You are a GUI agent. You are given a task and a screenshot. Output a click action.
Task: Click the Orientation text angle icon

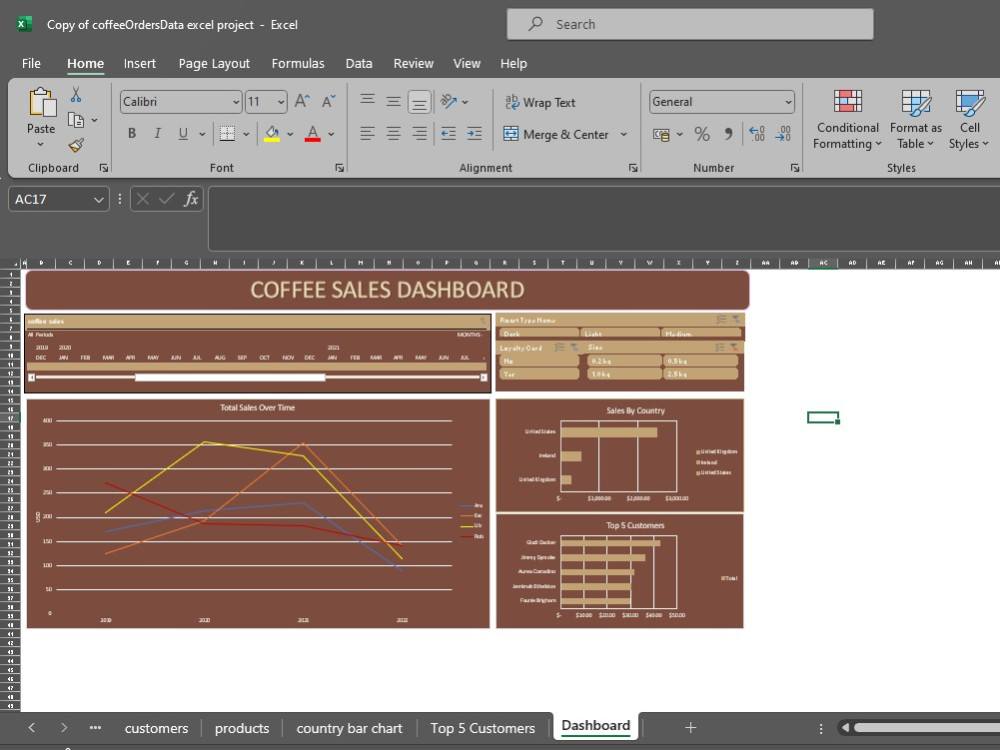click(449, 101)
